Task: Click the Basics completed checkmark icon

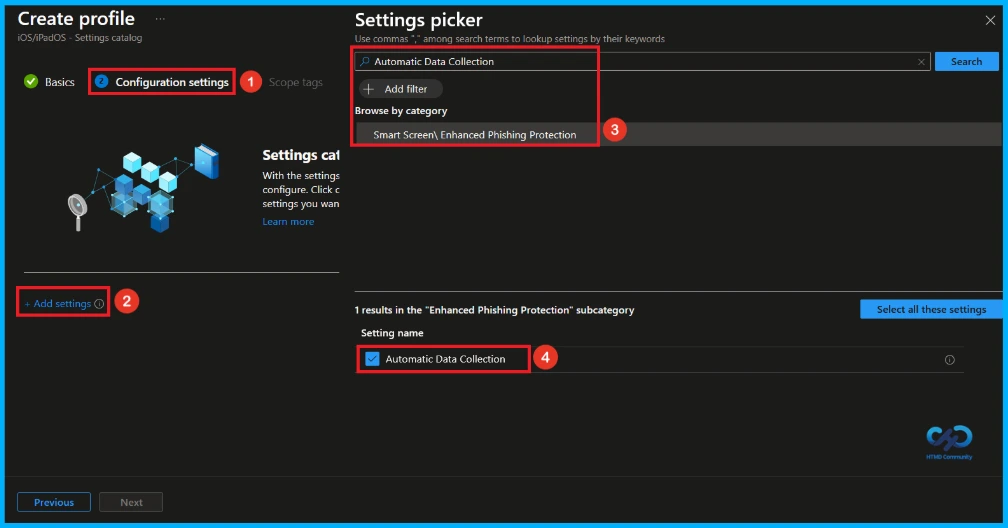Action: (x=31, y=82)
